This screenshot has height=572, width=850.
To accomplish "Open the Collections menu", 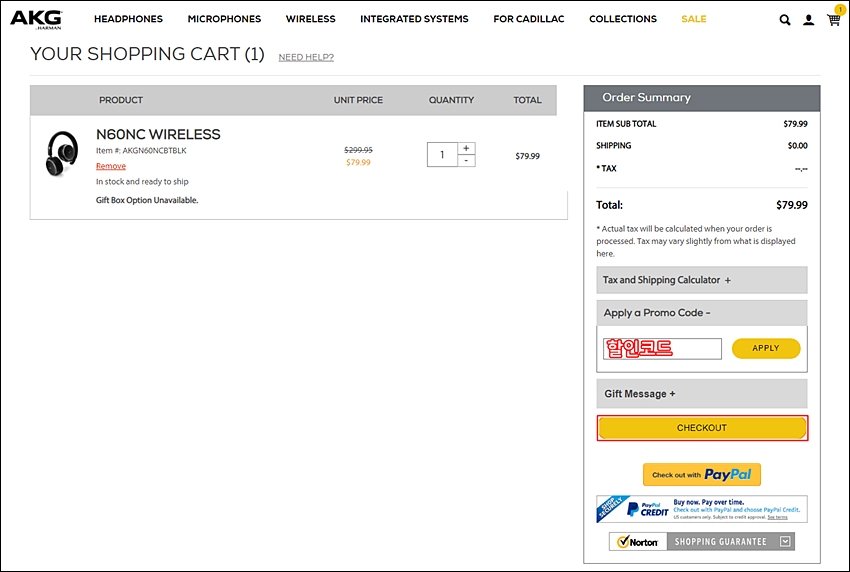I will point(623,19).
